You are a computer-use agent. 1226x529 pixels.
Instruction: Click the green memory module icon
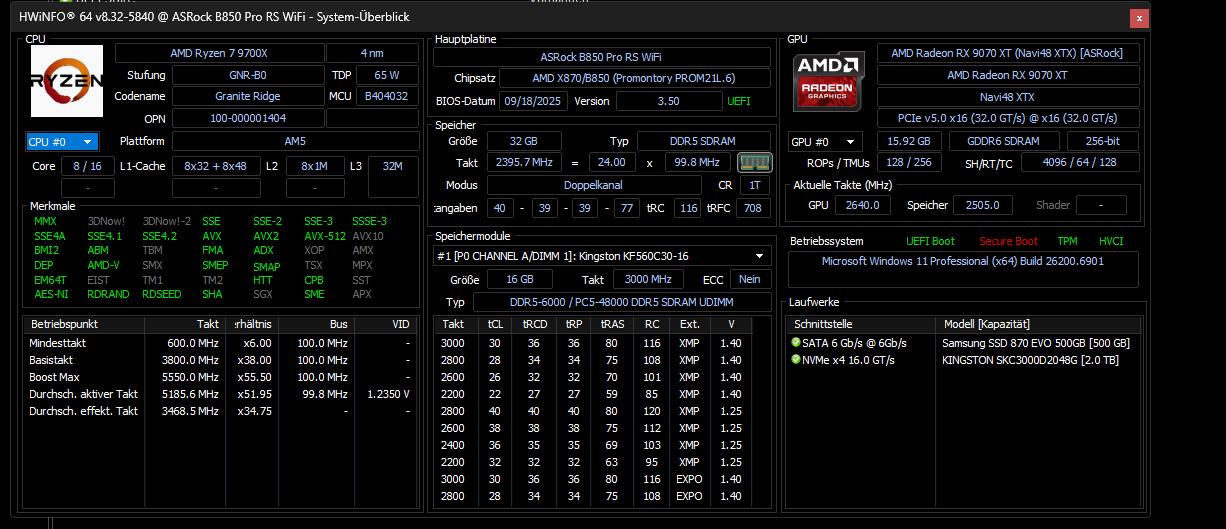point(754,162)
